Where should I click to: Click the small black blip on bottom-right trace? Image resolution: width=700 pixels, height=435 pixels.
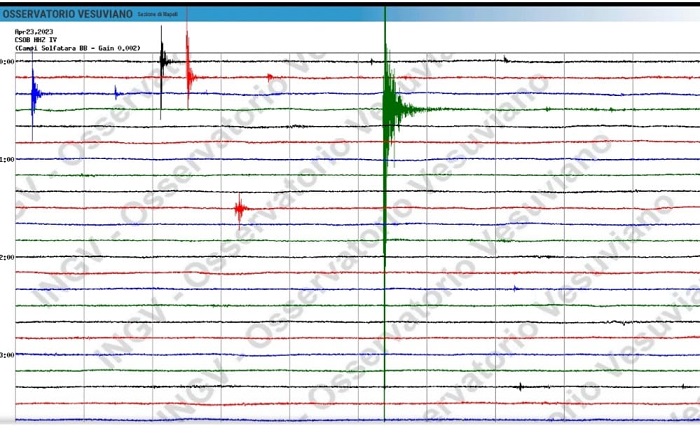(x=520, y=386)
